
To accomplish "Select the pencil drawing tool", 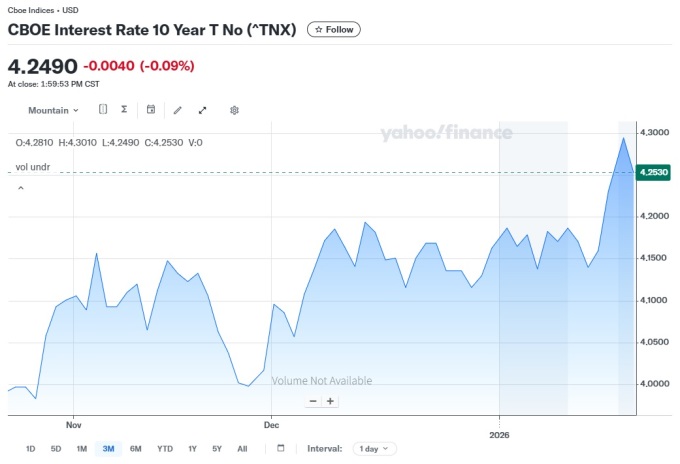I will (178, 110).
